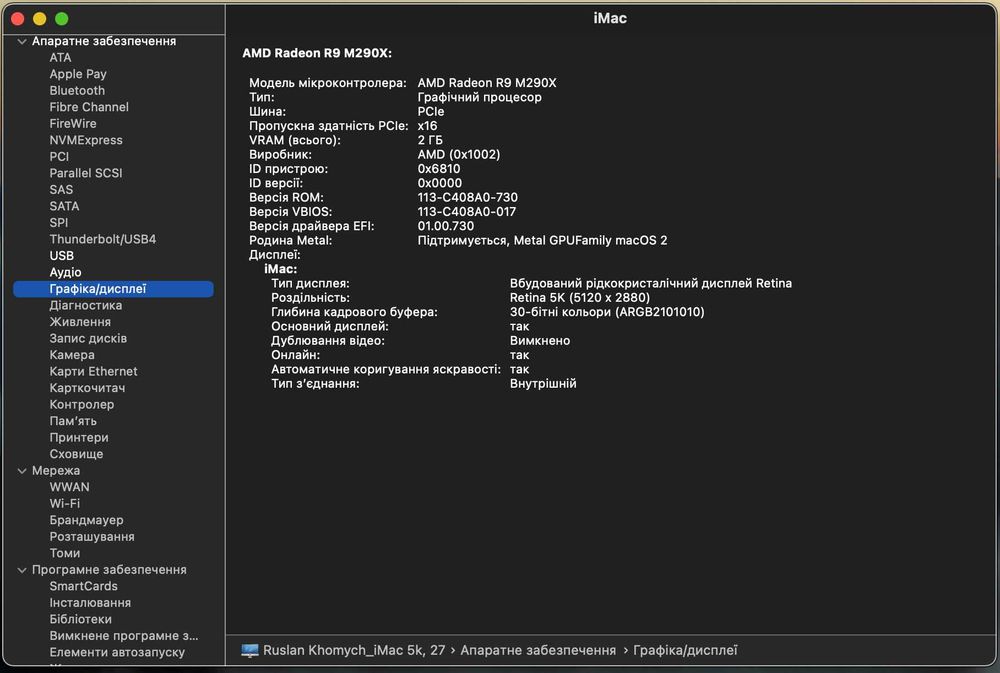
Task: Open Сховище in the sidebar
Action: coord(76,454)
